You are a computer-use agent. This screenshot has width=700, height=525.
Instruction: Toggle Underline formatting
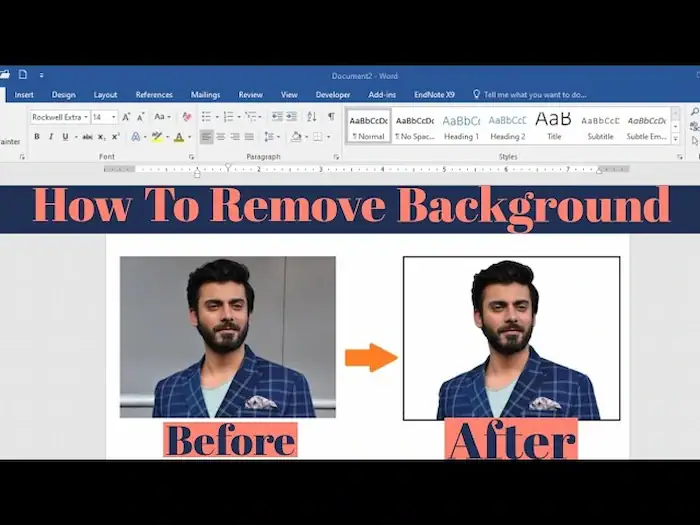65,137
